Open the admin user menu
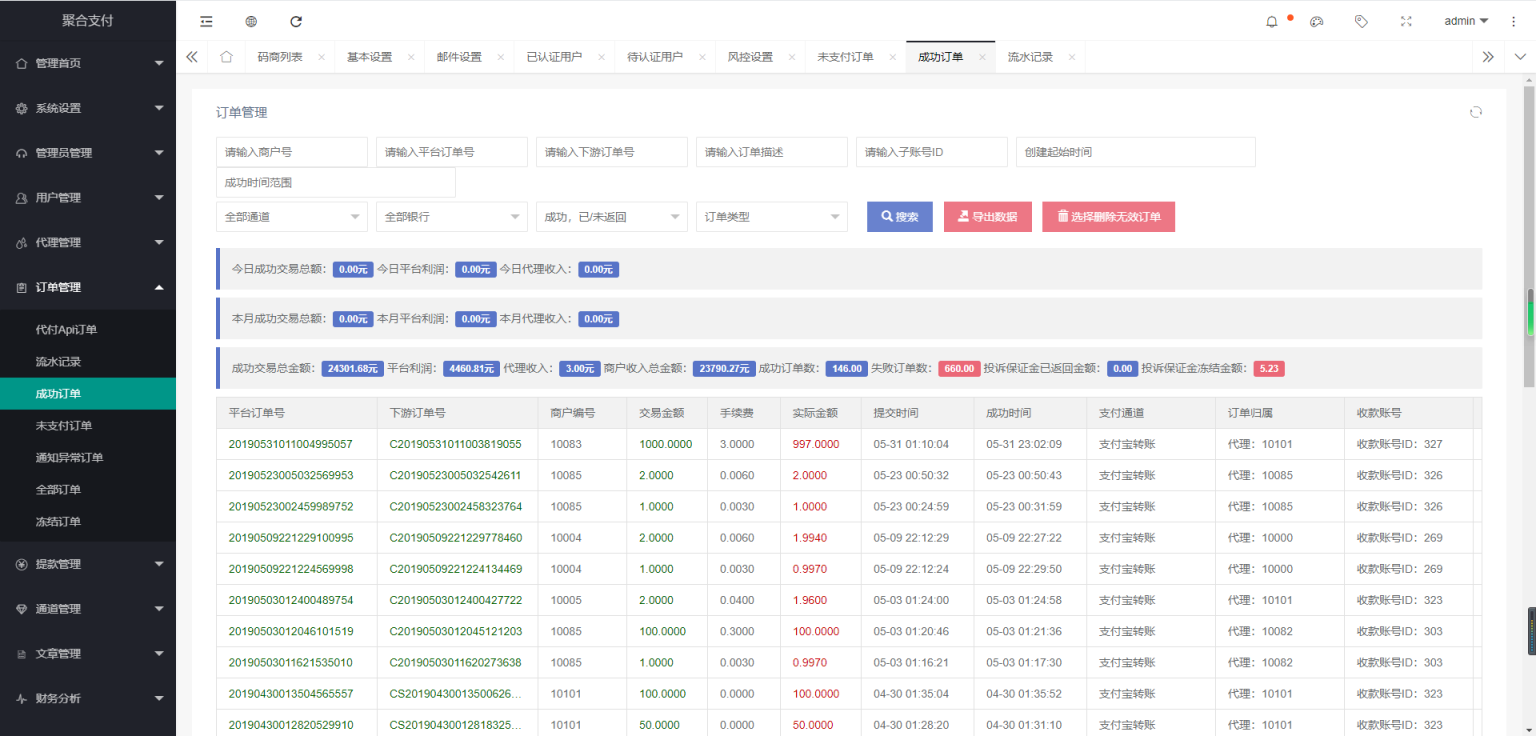1536x736 pixels. pyautogui.click(x=1466, y=21)
